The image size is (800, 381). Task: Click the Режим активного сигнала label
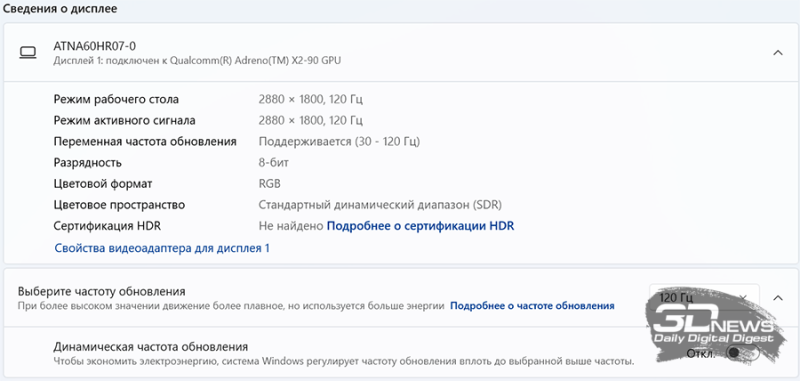coord(124,121)
